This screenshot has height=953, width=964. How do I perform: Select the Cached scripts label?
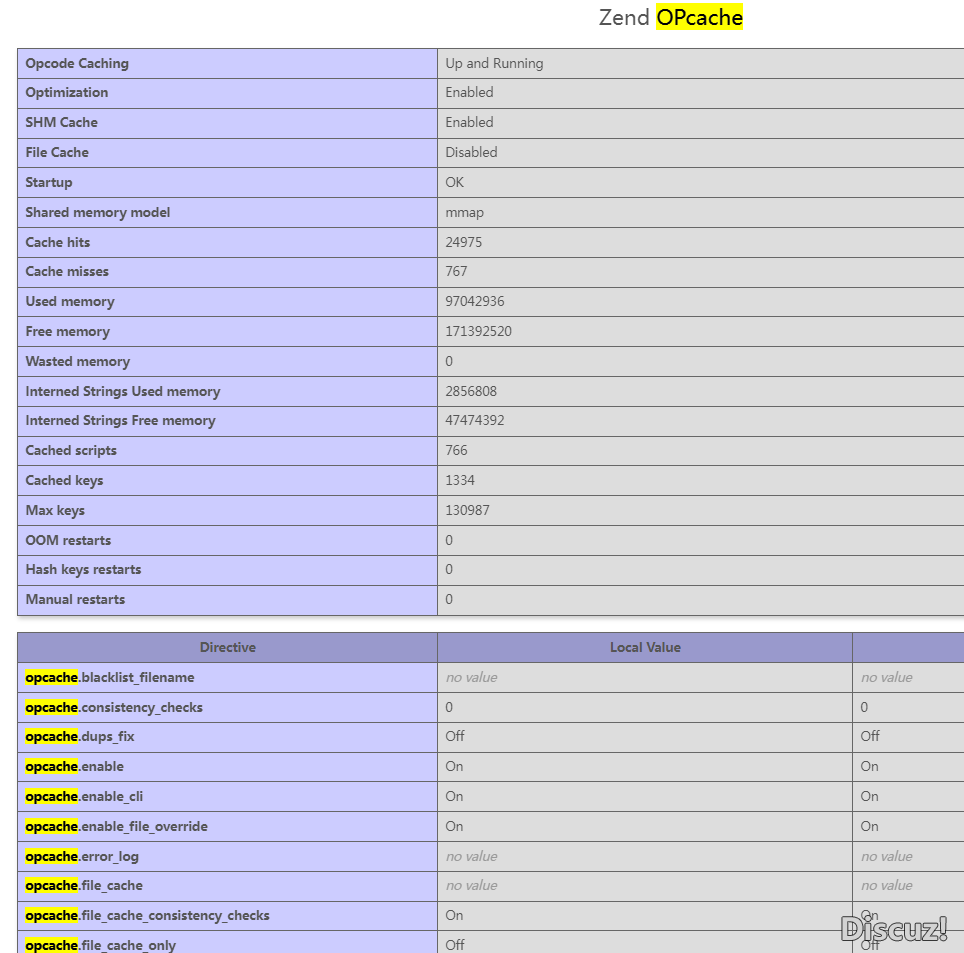pos(71,450)
